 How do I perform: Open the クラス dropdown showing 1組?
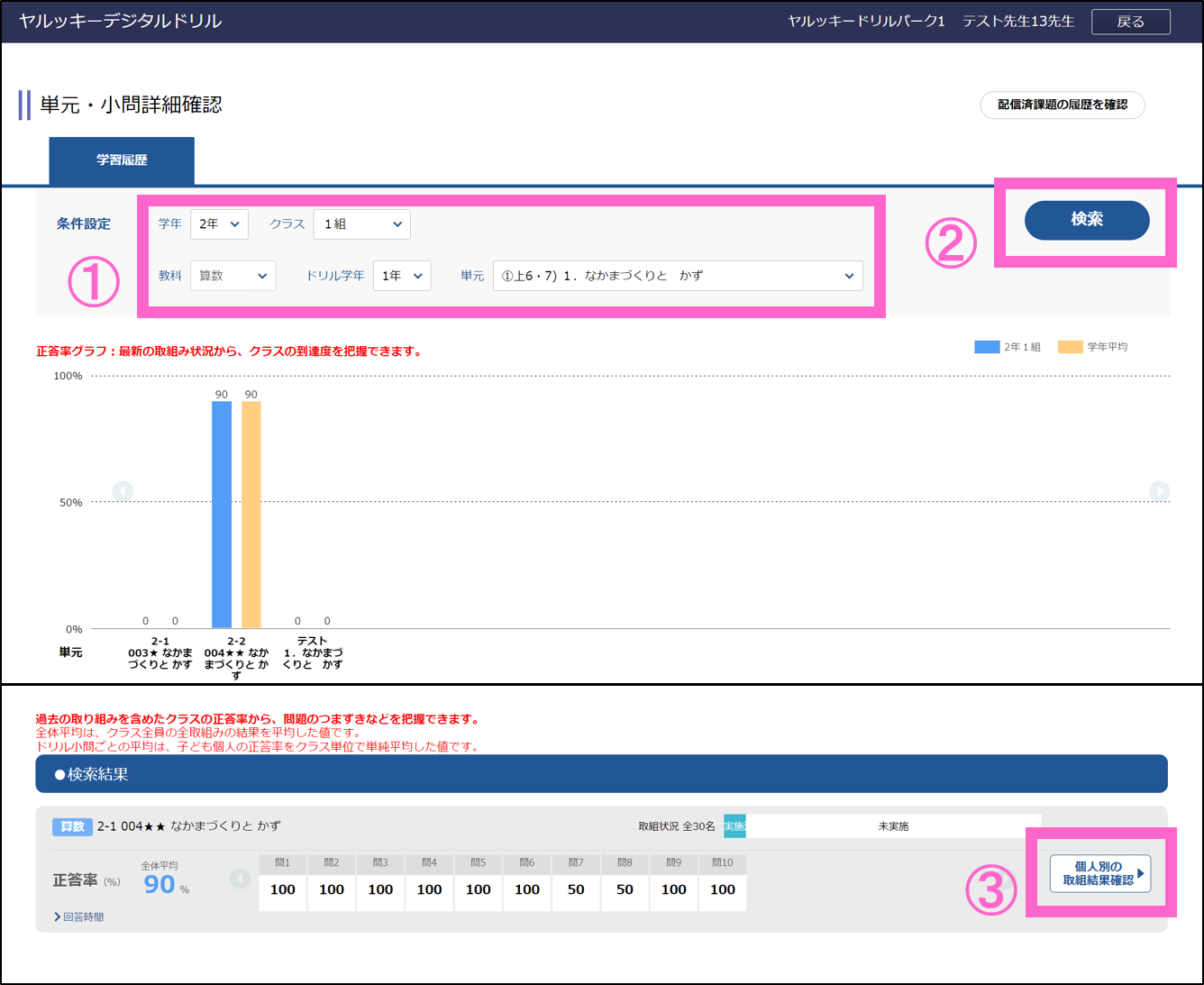pos(361,224)
